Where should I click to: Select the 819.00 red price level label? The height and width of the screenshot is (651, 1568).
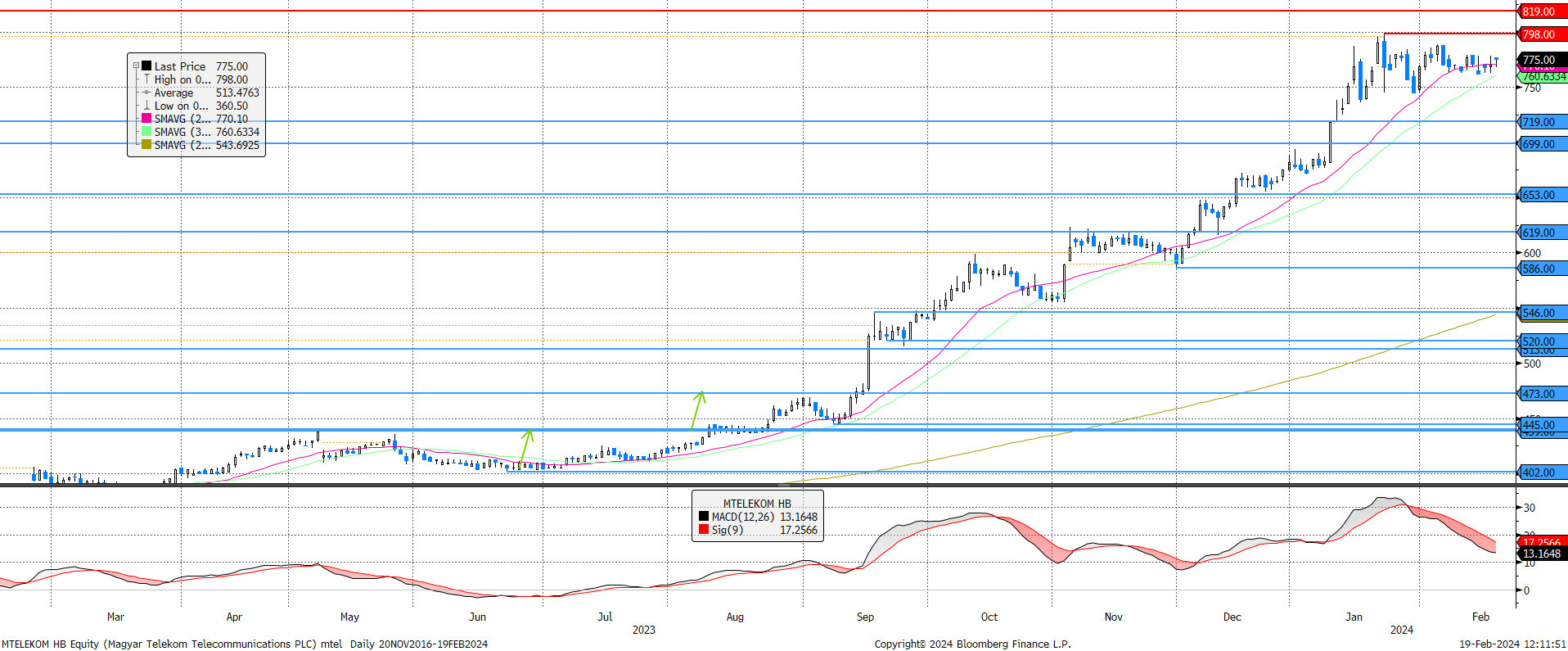click(x=1541, y=11)
